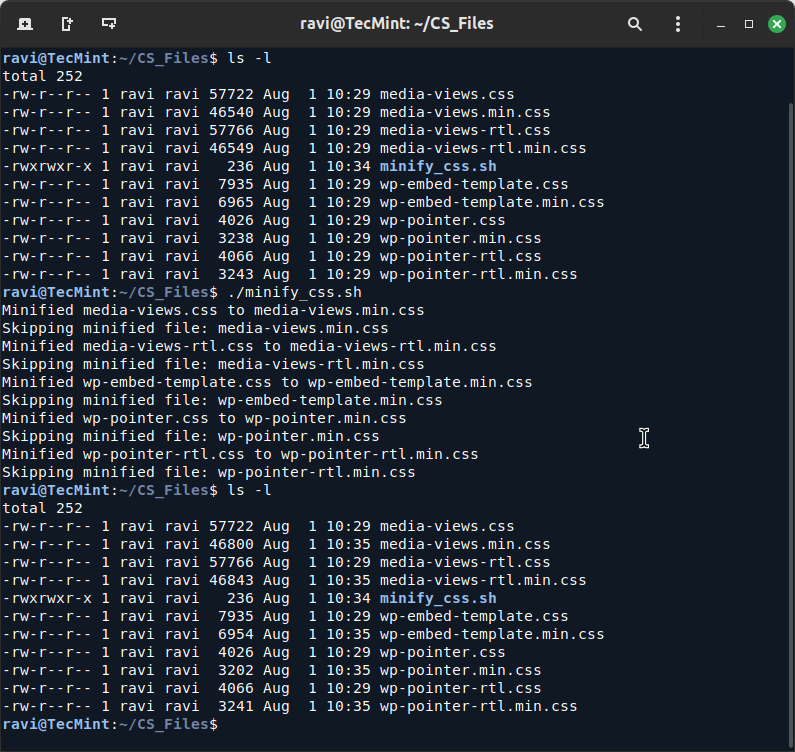Click the ./minify_css.sh command text
The height and width of the screenshot is (752, 795).
(x=295, y=293)
